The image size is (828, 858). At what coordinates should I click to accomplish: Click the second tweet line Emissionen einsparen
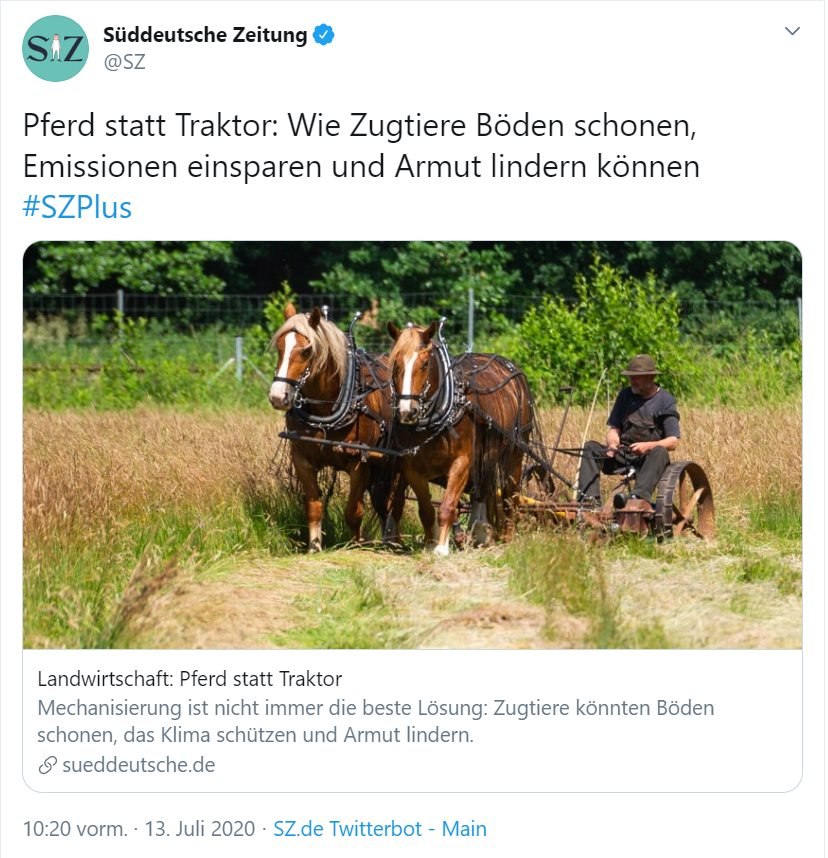coord(361,166)
